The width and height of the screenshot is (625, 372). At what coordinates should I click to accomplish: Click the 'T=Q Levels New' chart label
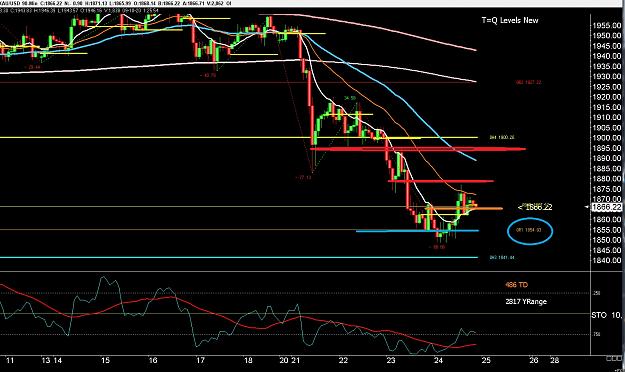(510, 20)
